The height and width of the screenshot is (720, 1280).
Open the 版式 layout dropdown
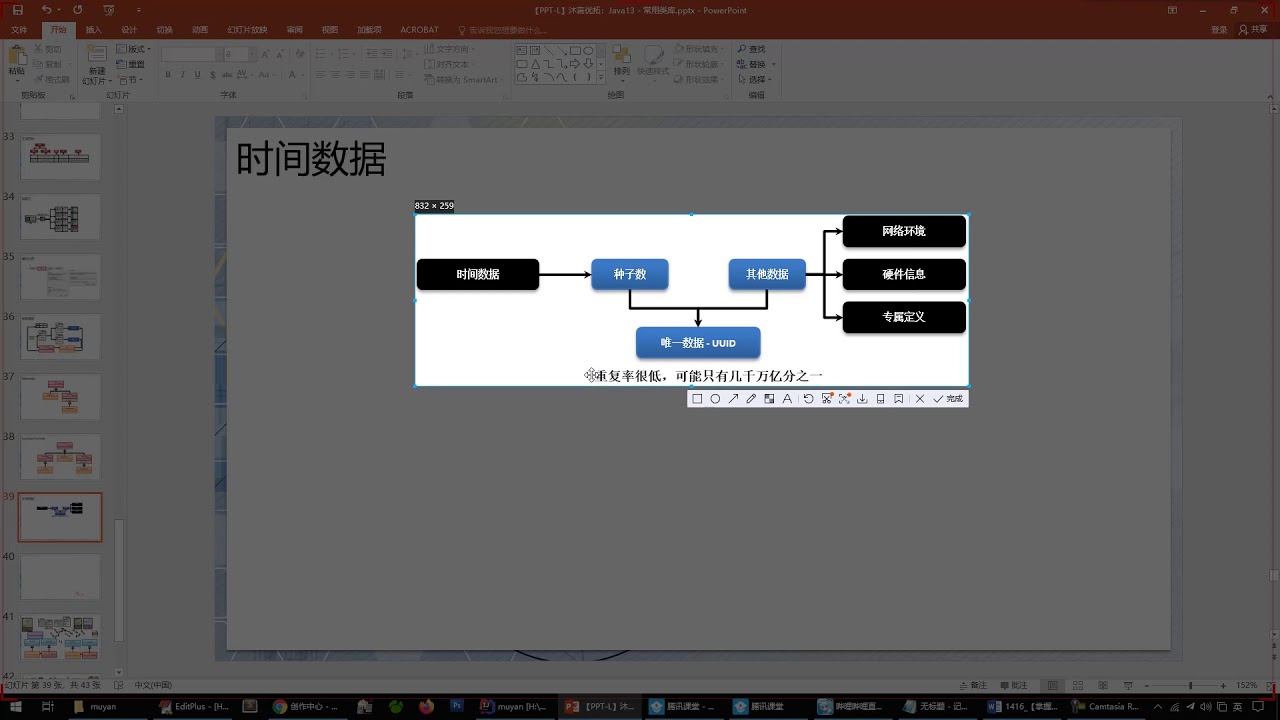133,49
